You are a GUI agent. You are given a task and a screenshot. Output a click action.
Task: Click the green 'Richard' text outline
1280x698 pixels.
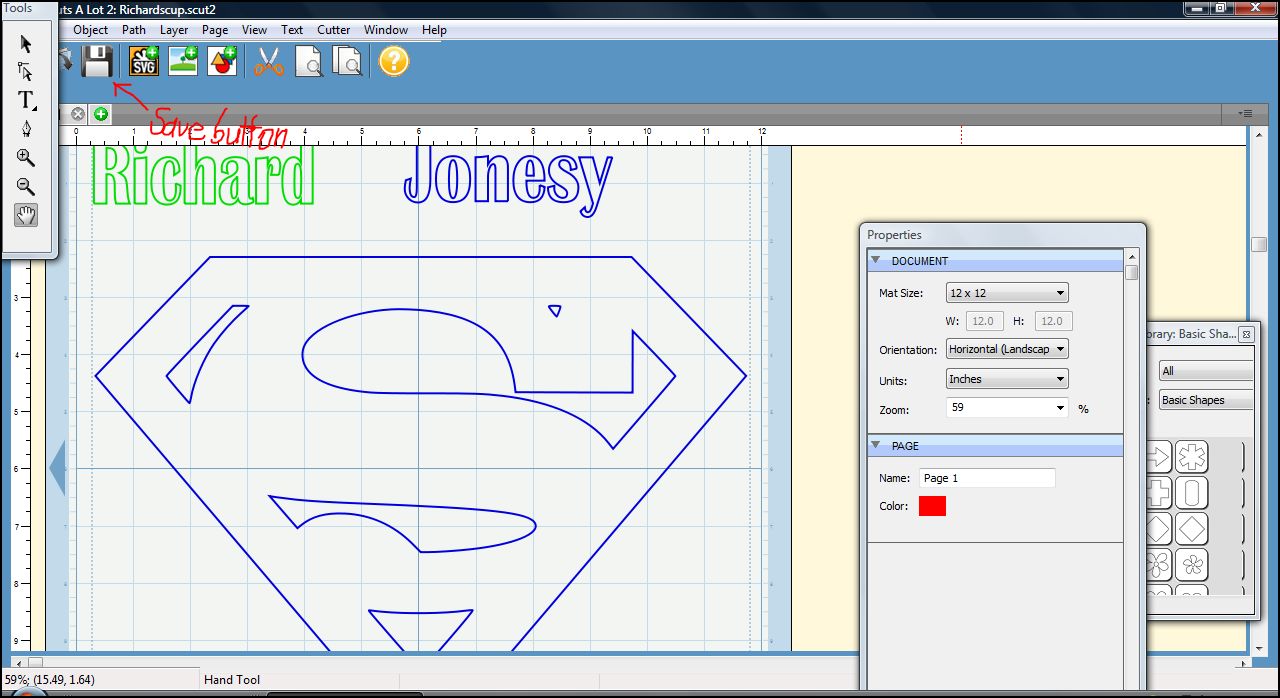tap(203, 178)
